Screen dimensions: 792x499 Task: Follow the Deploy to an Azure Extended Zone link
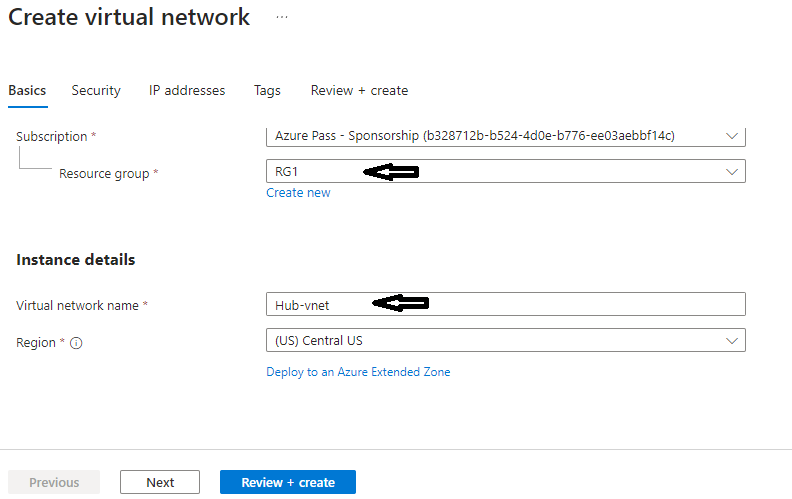coord(358,372)
